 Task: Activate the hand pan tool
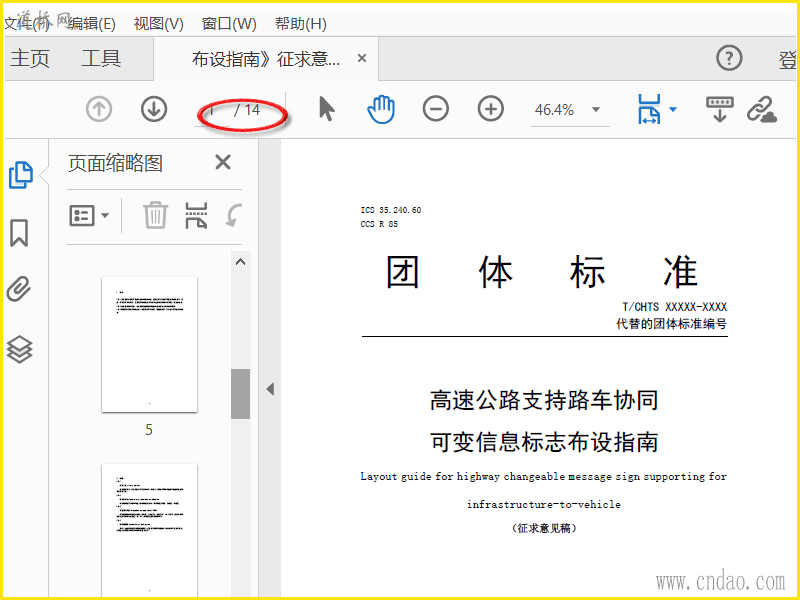pyautogui.click(x=381, y=109)
